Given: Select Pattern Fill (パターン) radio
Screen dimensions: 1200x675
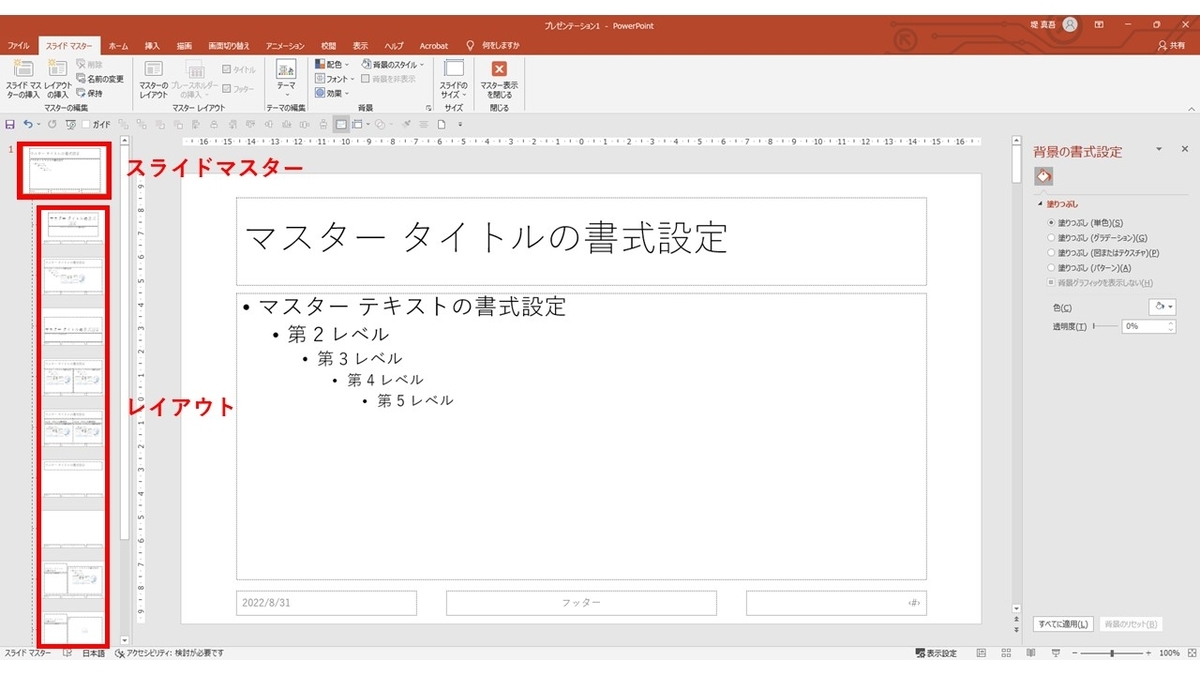Looking at the screenshot, I should [x=1051, y=268].
